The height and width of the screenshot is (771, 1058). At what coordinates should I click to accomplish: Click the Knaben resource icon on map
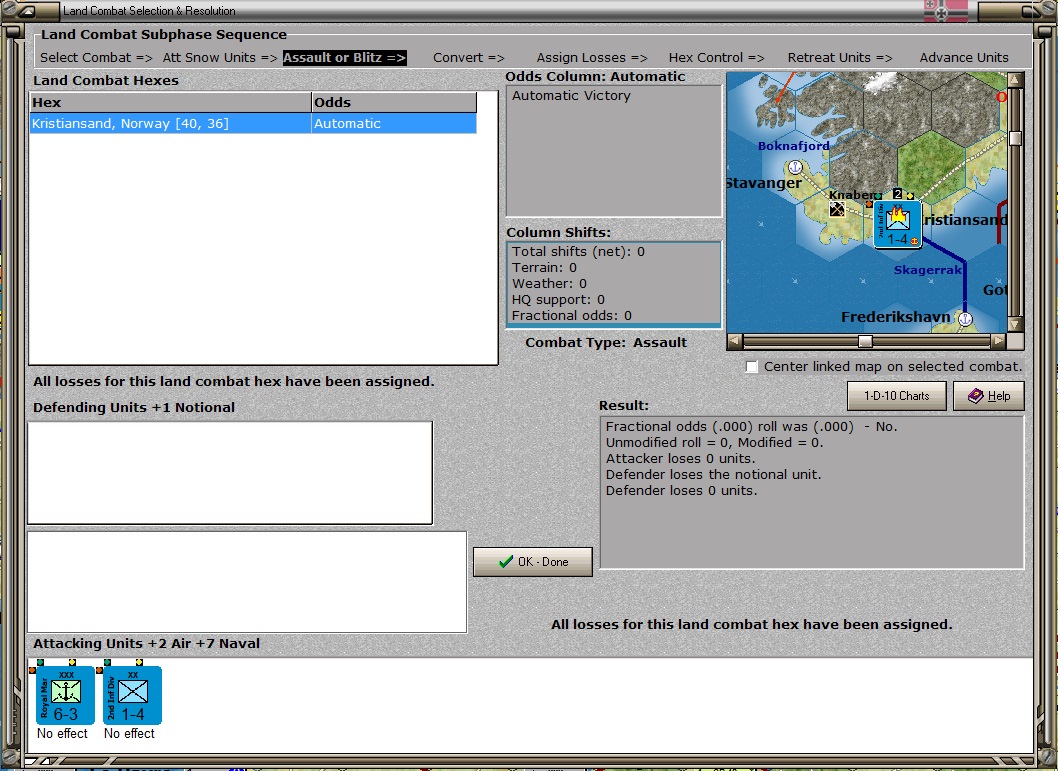coord(837,210)
